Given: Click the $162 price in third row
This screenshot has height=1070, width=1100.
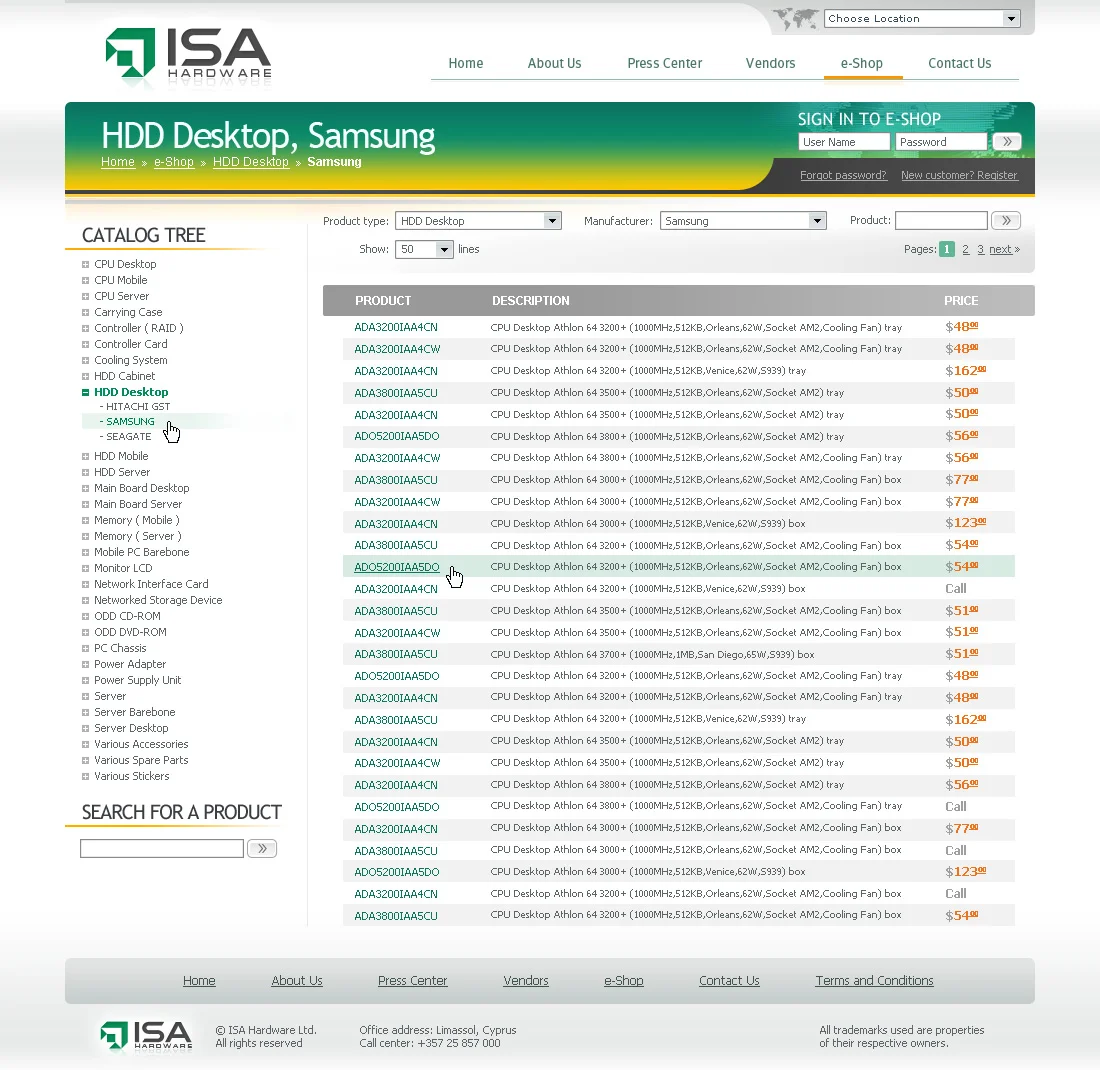Looking at the screenshot, I should point(965,370).
